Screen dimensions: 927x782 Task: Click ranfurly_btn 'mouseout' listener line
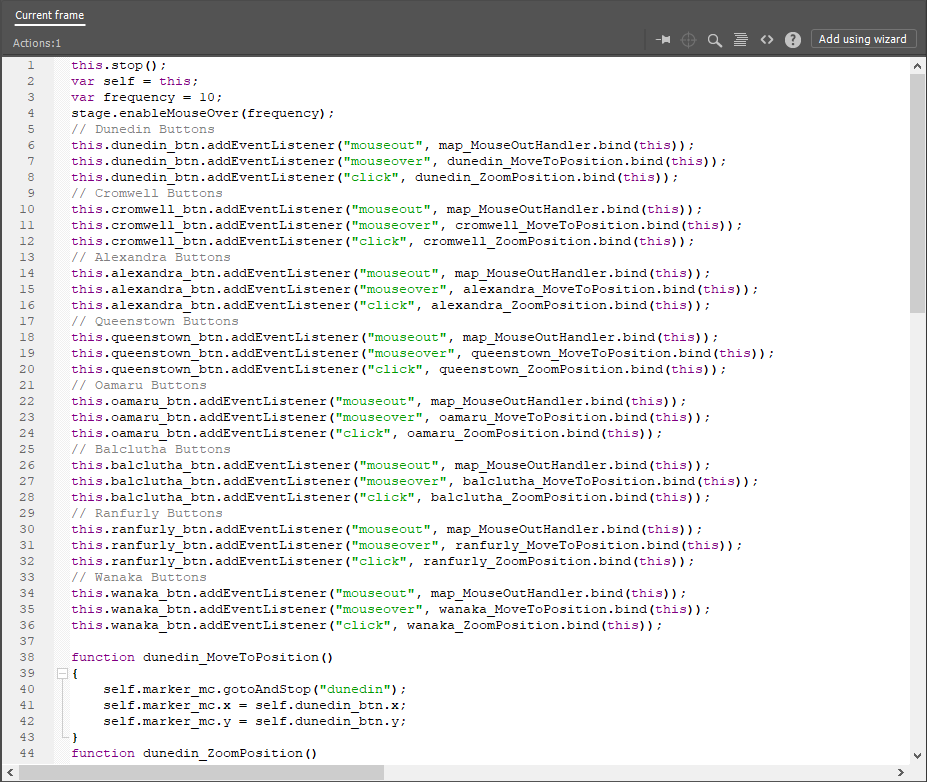coord(387,528)
